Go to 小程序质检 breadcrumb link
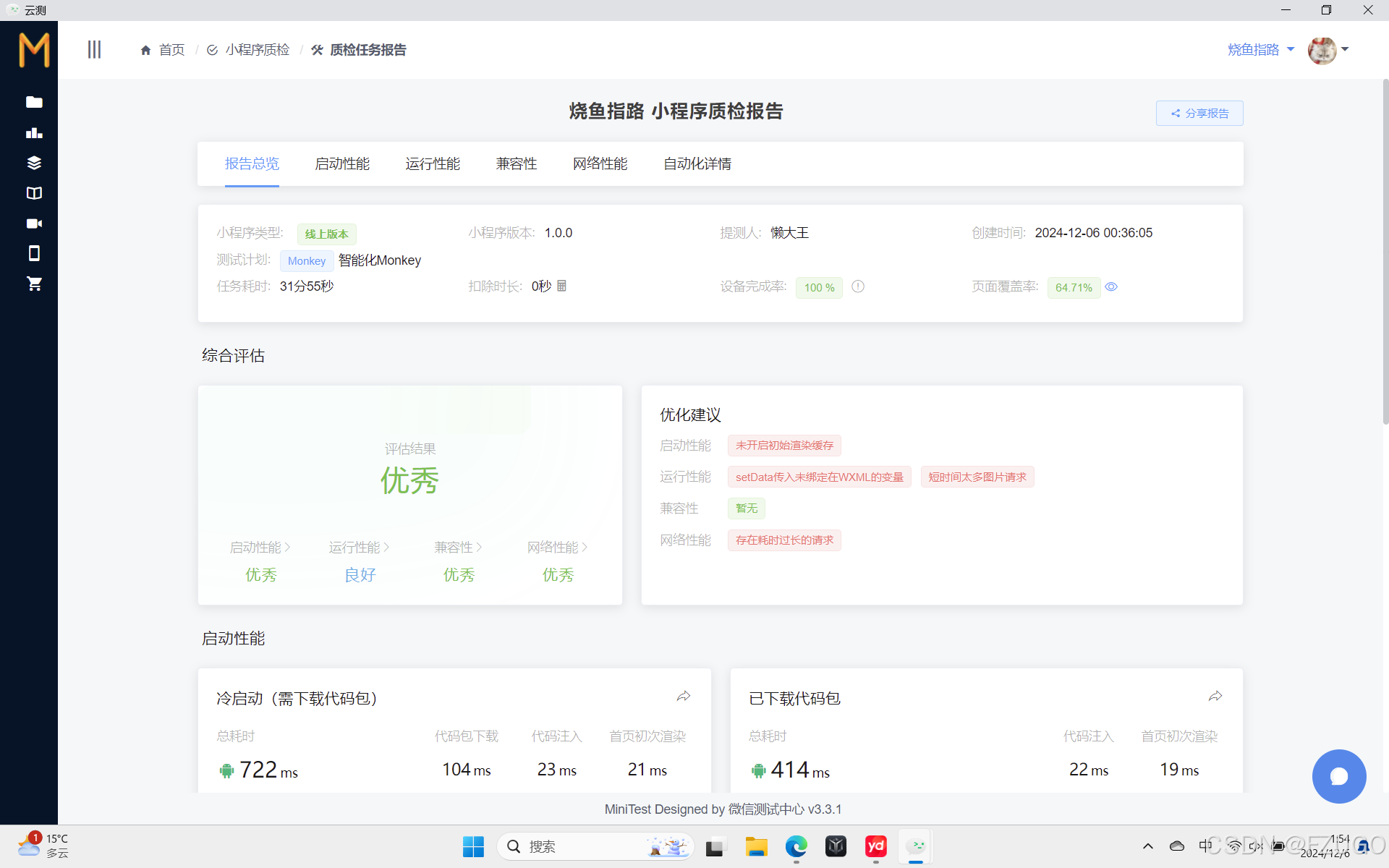Viewport: 1389px width, 868px height. pyautogui.click(x=257, y=50)
